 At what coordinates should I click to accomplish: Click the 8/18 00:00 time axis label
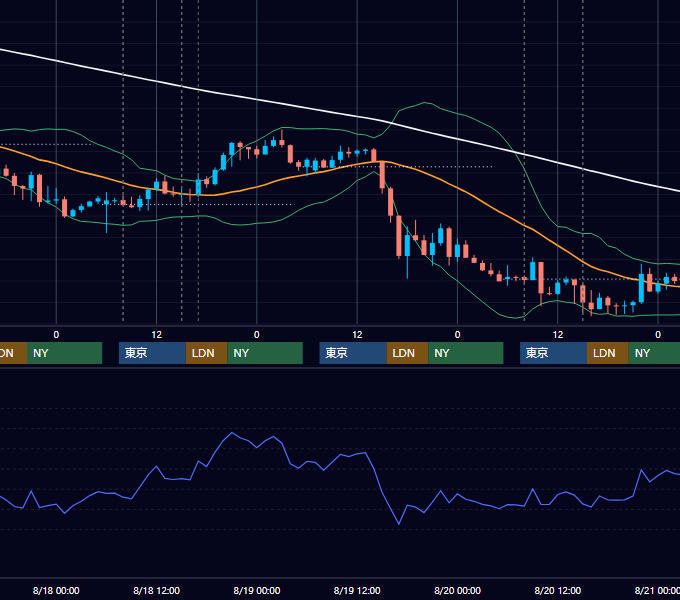point(56,590)
